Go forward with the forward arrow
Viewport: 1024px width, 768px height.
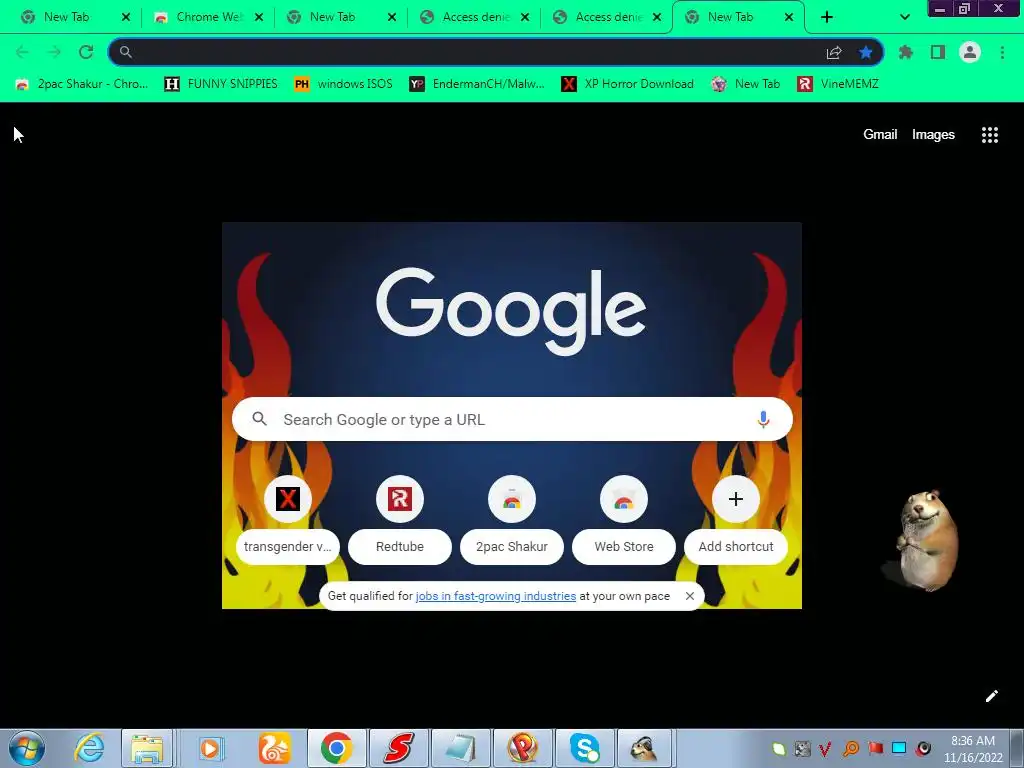(54, 52)
